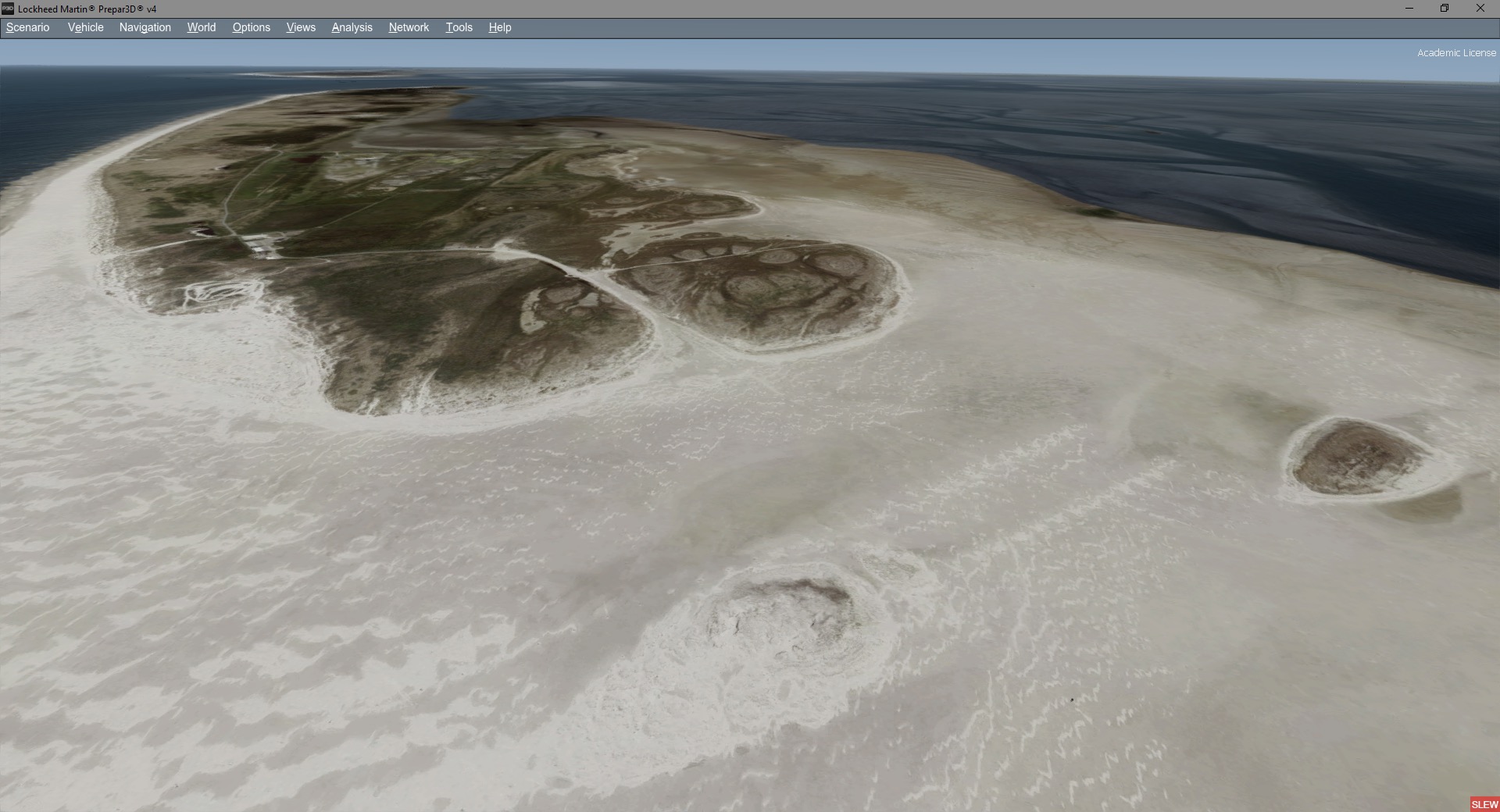Open the Scenario menu
Image resolution: width=1500 pixels, height=812 pixels.
tap(27, 27)
